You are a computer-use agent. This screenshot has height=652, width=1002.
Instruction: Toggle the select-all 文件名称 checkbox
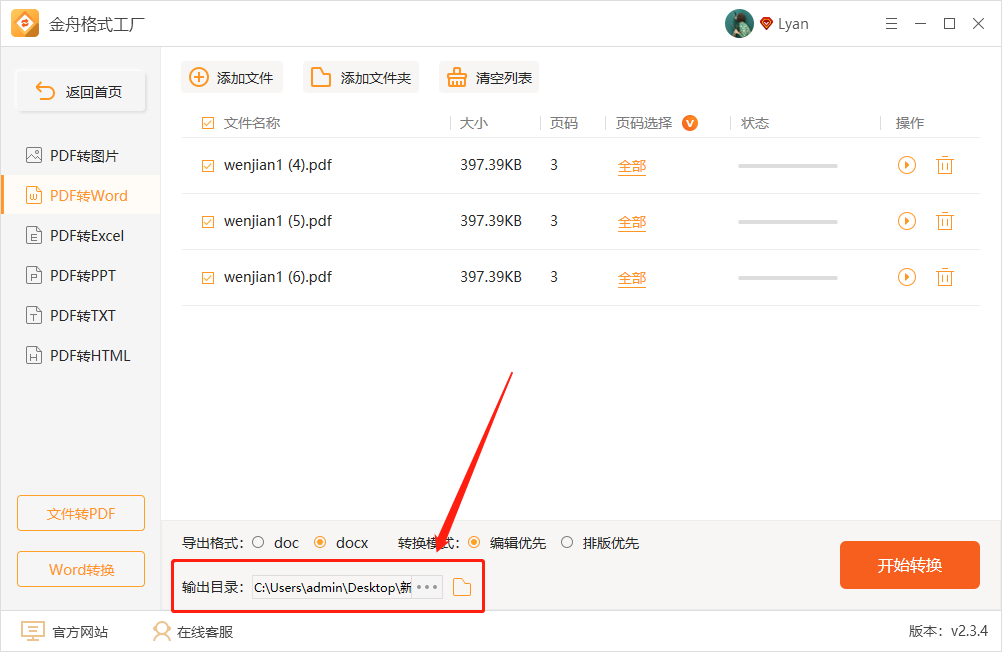(208, 123)
